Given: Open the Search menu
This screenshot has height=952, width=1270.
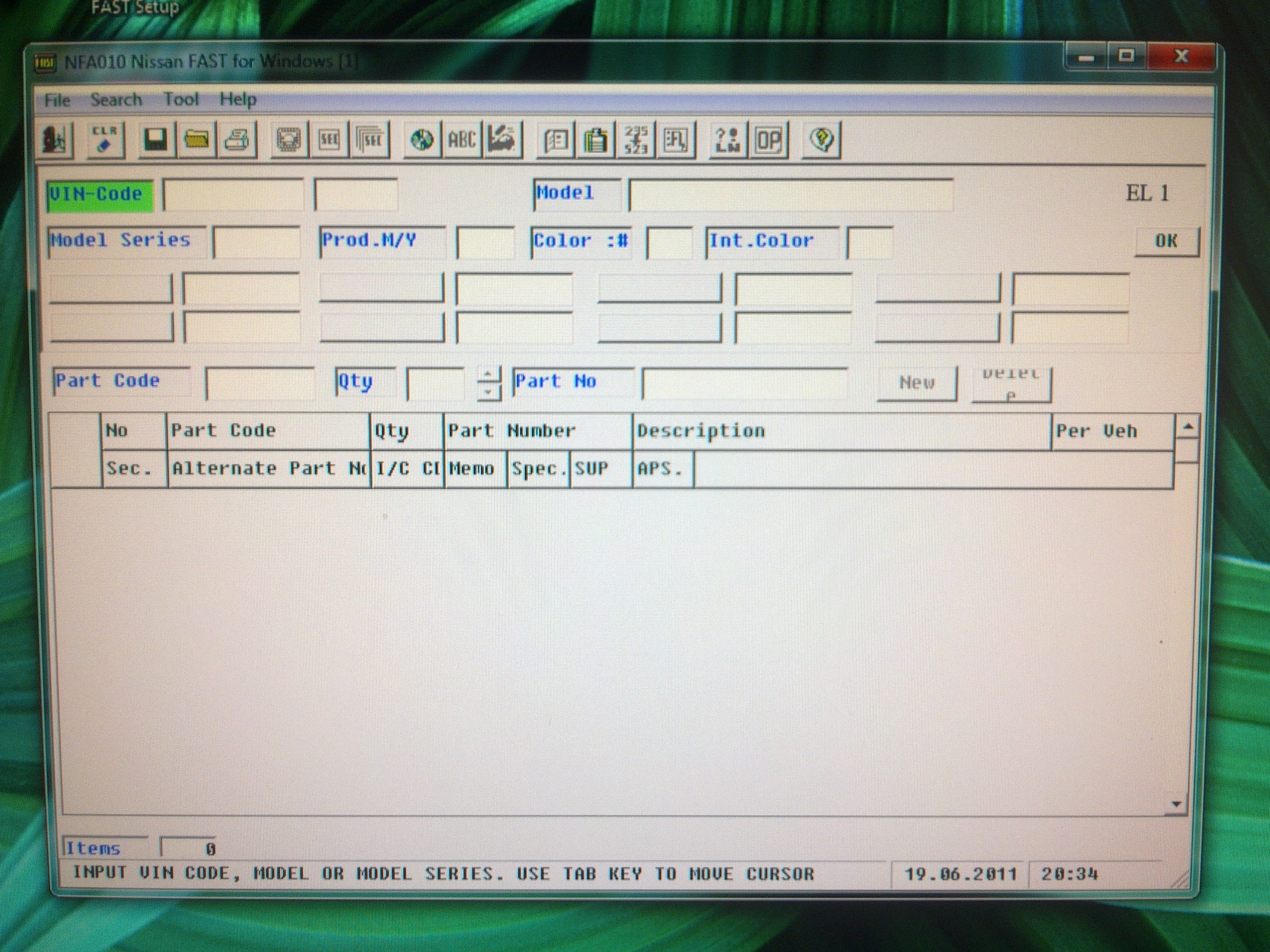Looking at the screenshot, I should 116,100.
